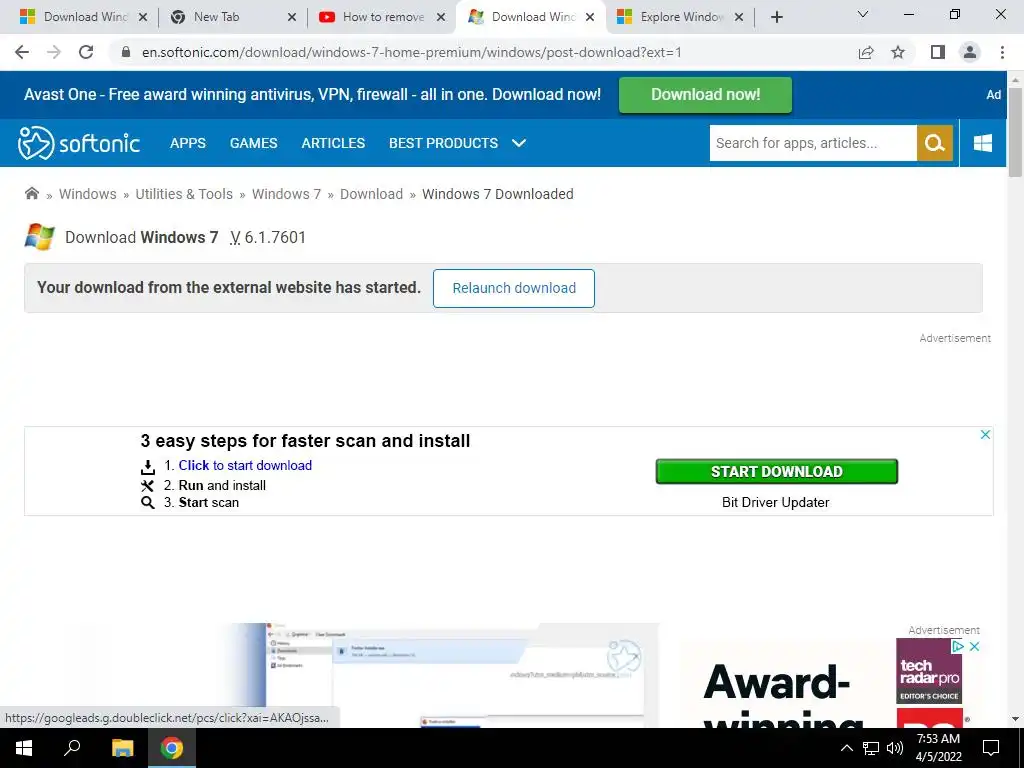Screen dimensions: 1024x768
Task: Open the Chrome profile avatar
Action: pos(970,52)
